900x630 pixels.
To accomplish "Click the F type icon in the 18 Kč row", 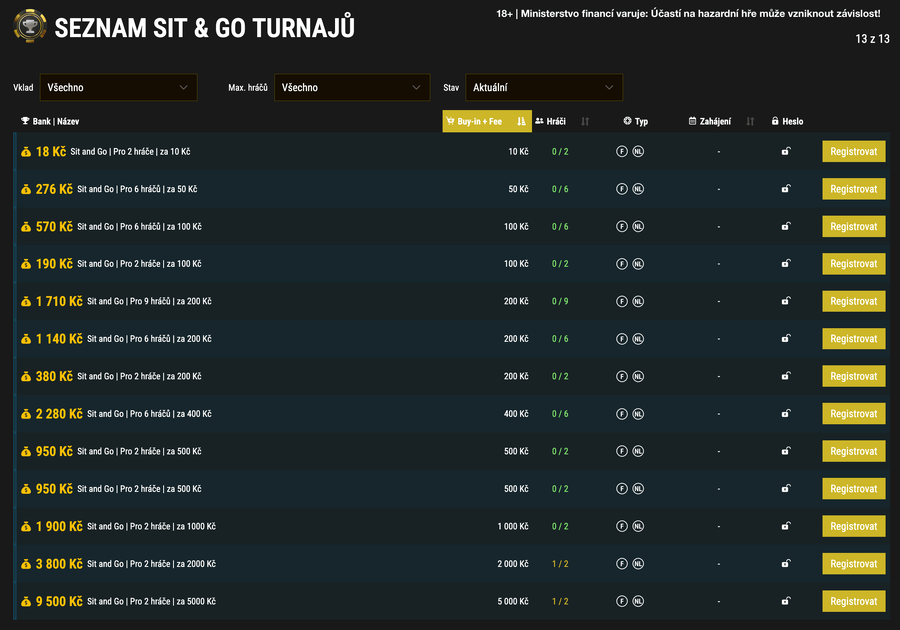I will 622,151.
